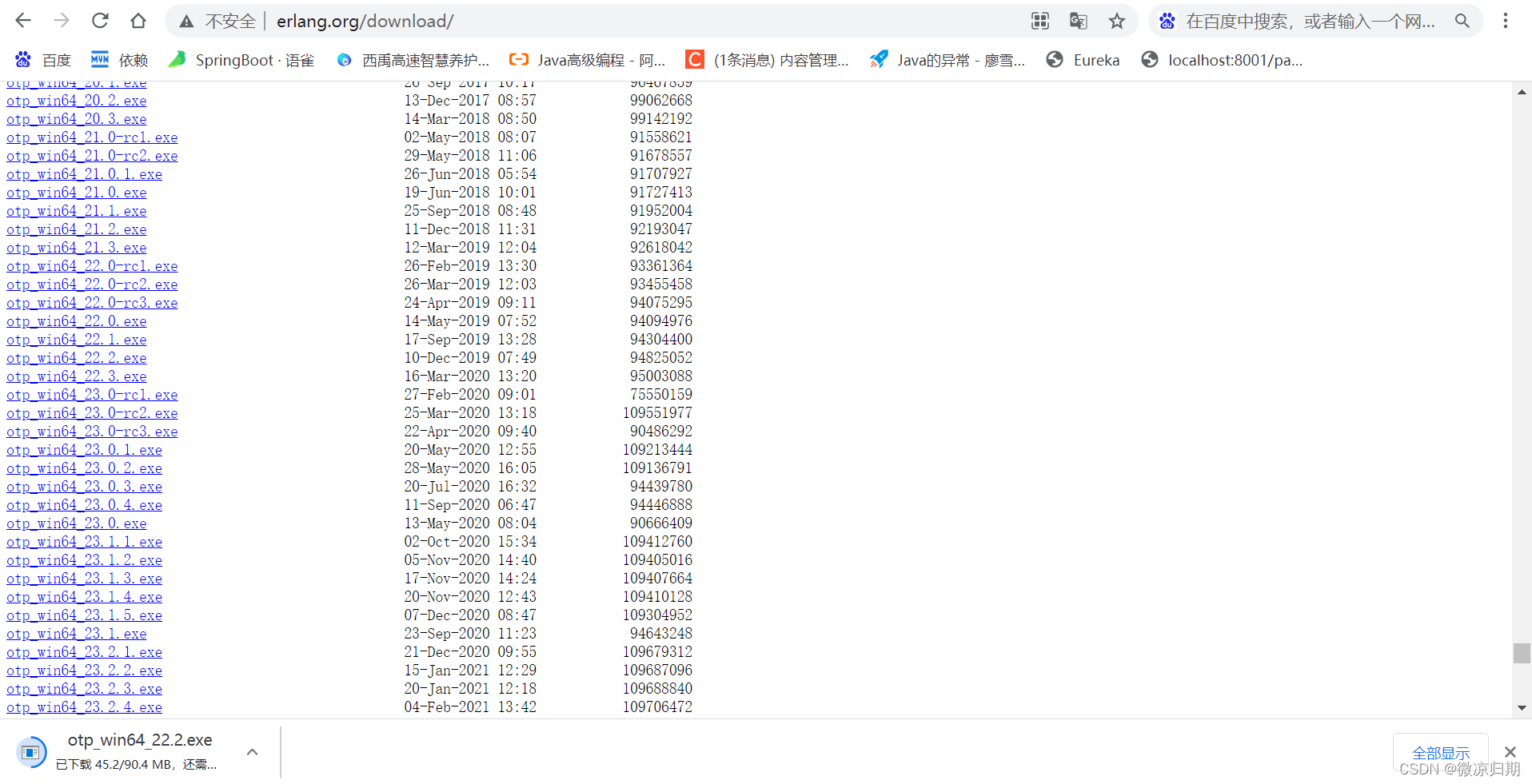Screen dimensions: 1532x784
Task: Open the browser three-dot menu
Action: pos(1505,22)
